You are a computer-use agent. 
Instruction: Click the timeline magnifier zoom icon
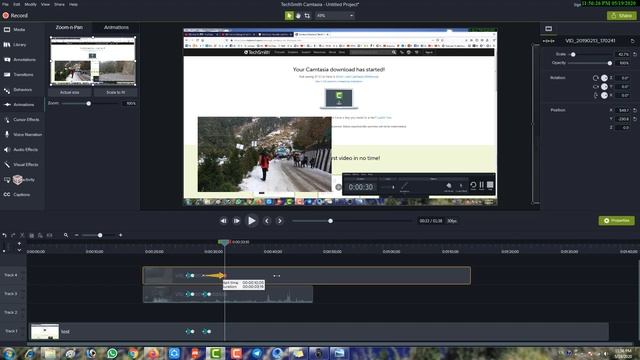coord(66,236)
